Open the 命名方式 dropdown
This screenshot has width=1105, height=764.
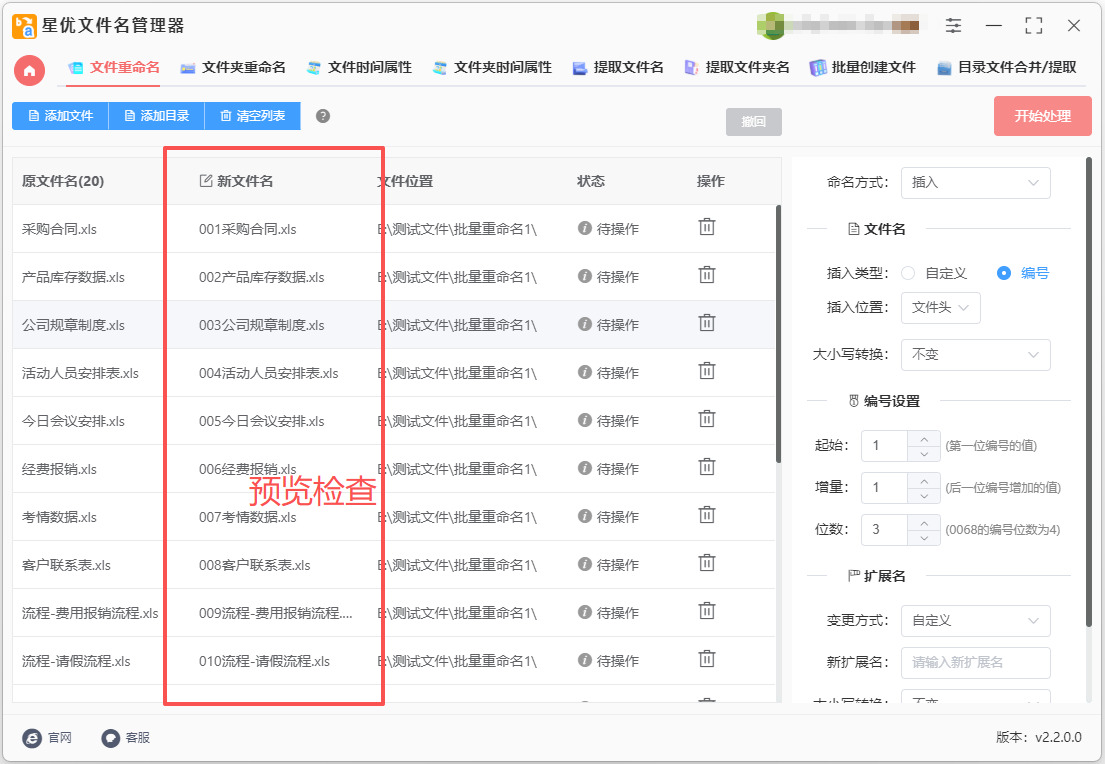975,183
